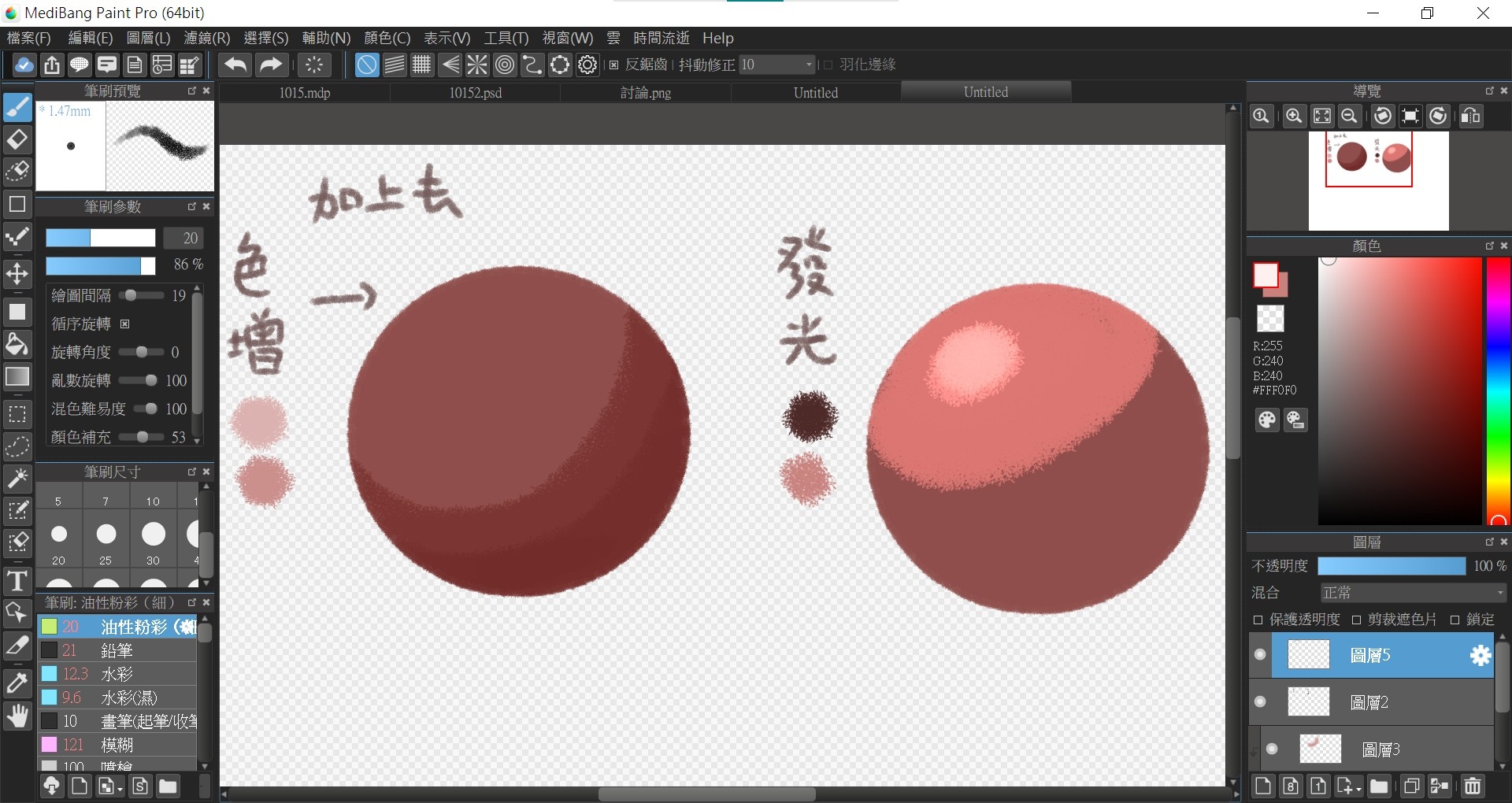Delete layer with trash icon
This screenshot has height=803, width=1512.
(x=1473, y=786)
